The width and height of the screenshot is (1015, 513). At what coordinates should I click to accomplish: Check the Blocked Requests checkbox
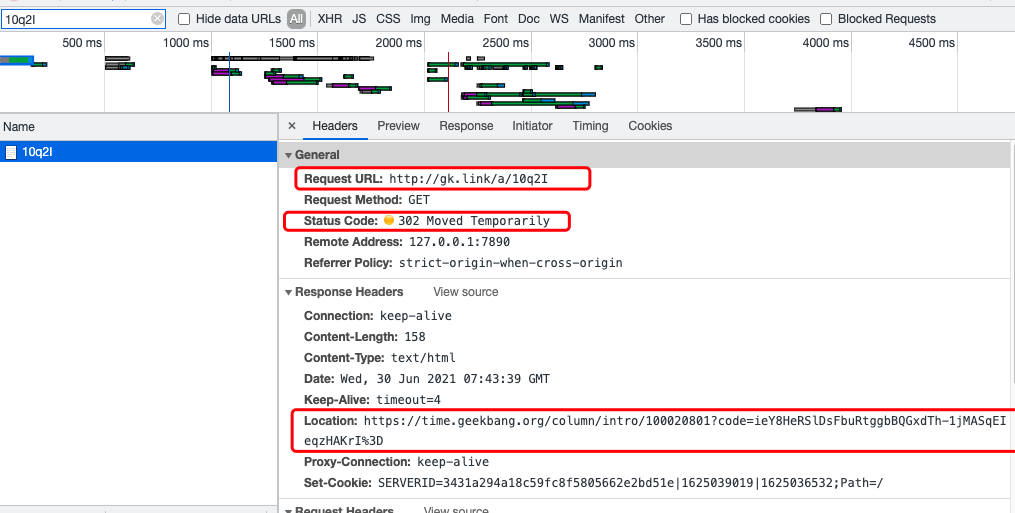click(826, 19)
